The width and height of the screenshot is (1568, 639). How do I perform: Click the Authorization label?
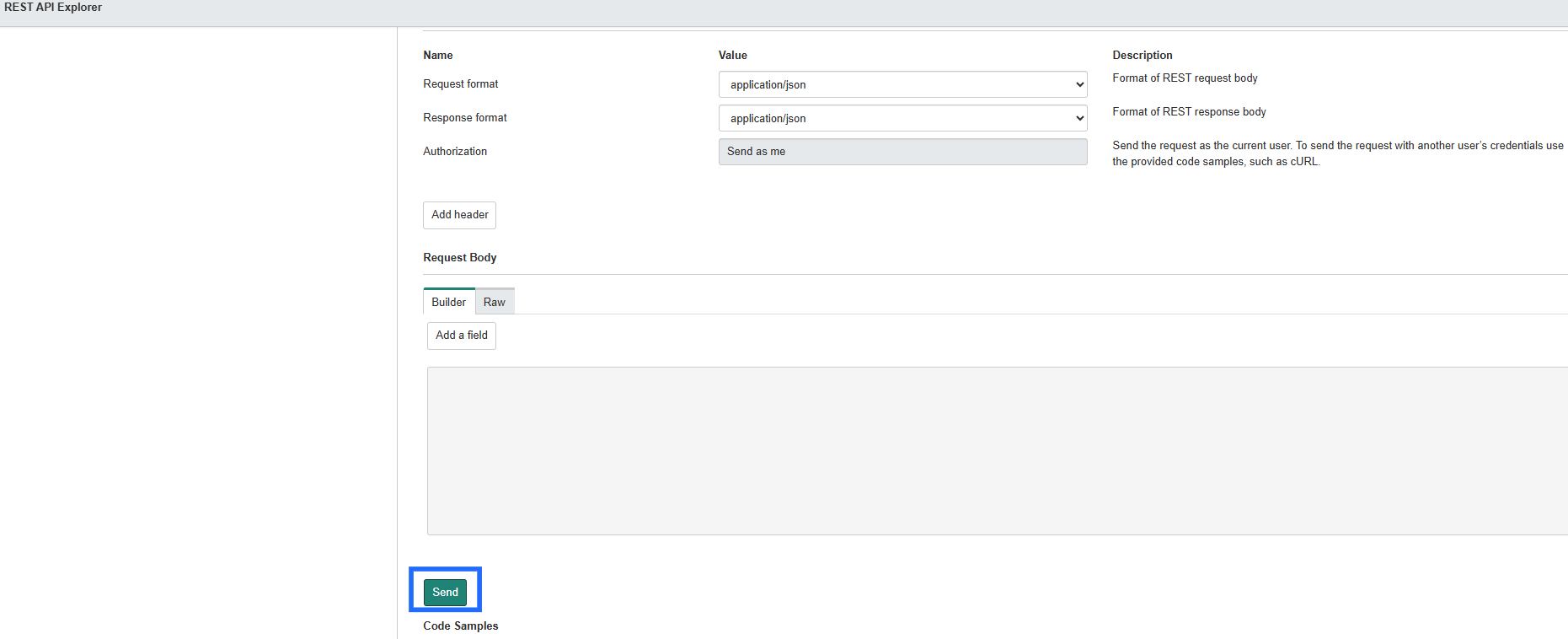(455, 152)
